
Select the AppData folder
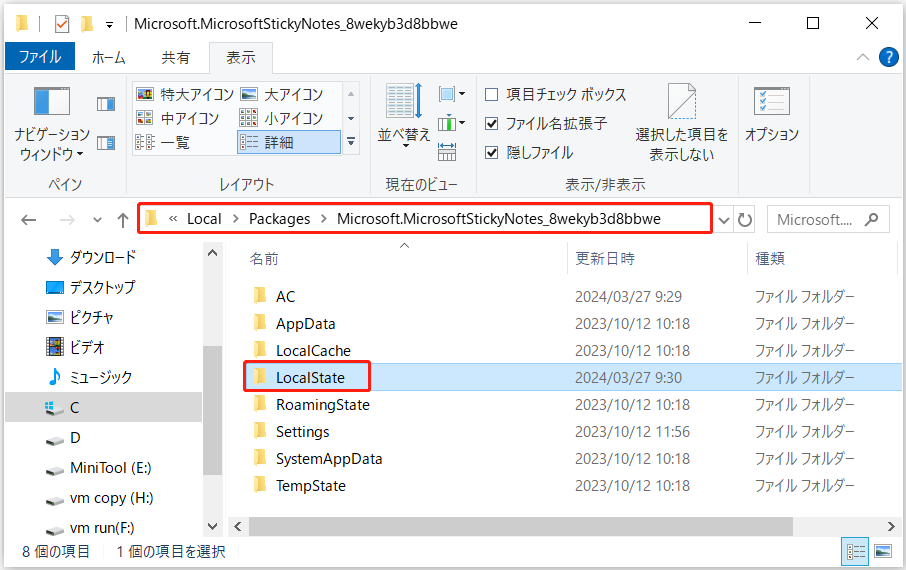(306, 324)
